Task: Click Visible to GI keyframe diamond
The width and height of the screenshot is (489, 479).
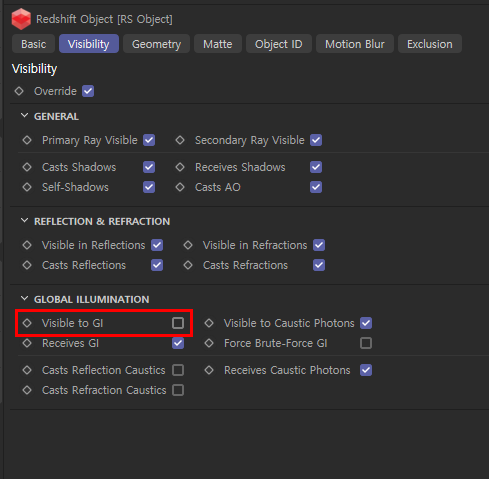Action: coord(27,323)
